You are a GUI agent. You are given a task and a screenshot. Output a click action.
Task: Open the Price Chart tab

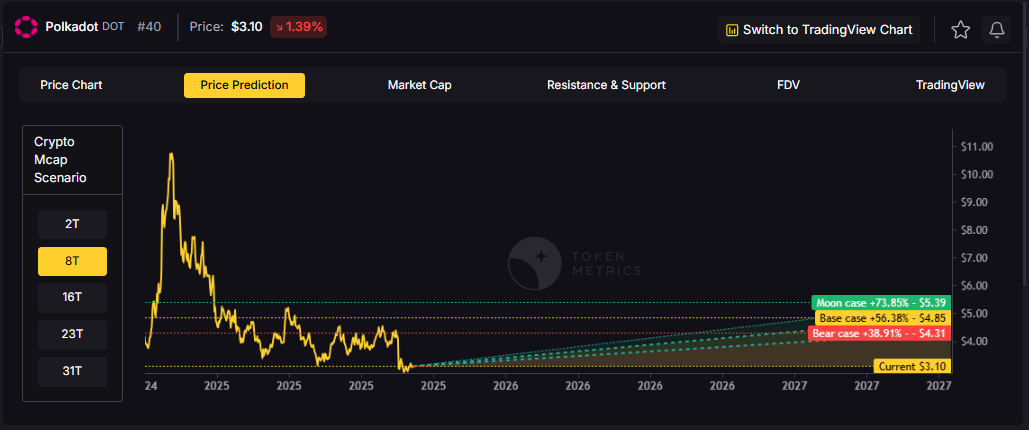72,85
